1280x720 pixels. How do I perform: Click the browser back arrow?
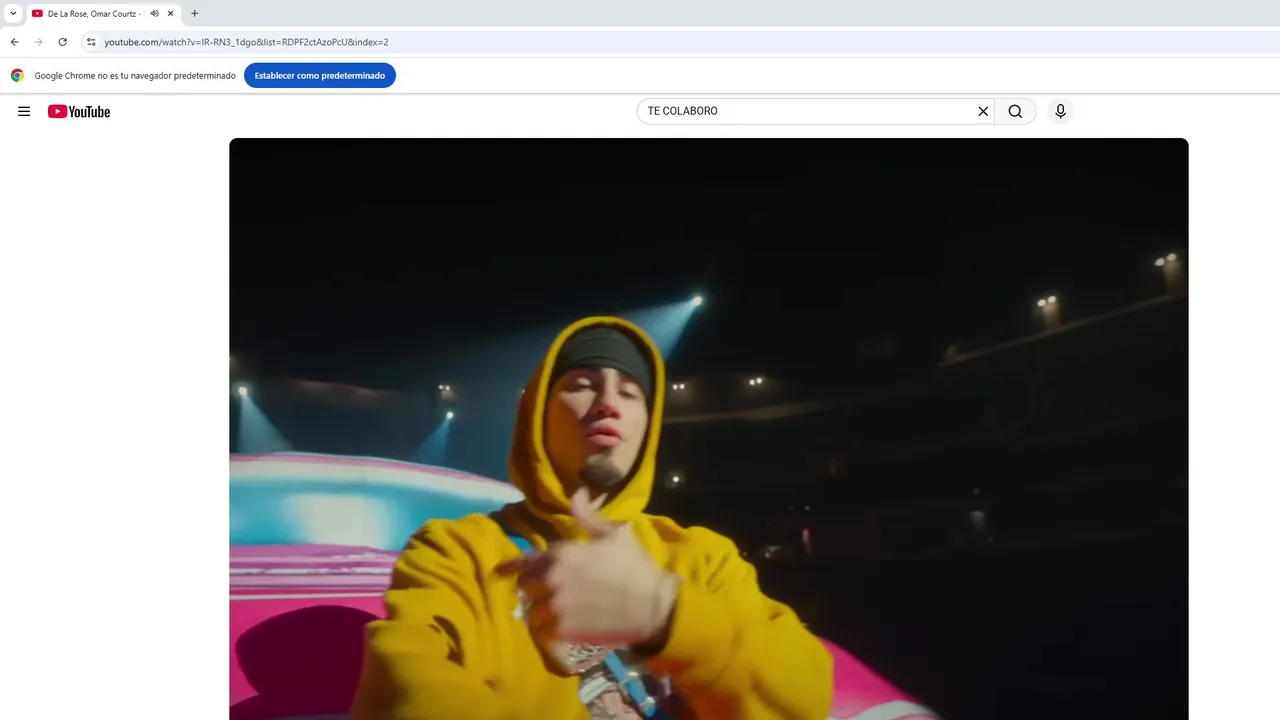(x=14, y=42)
